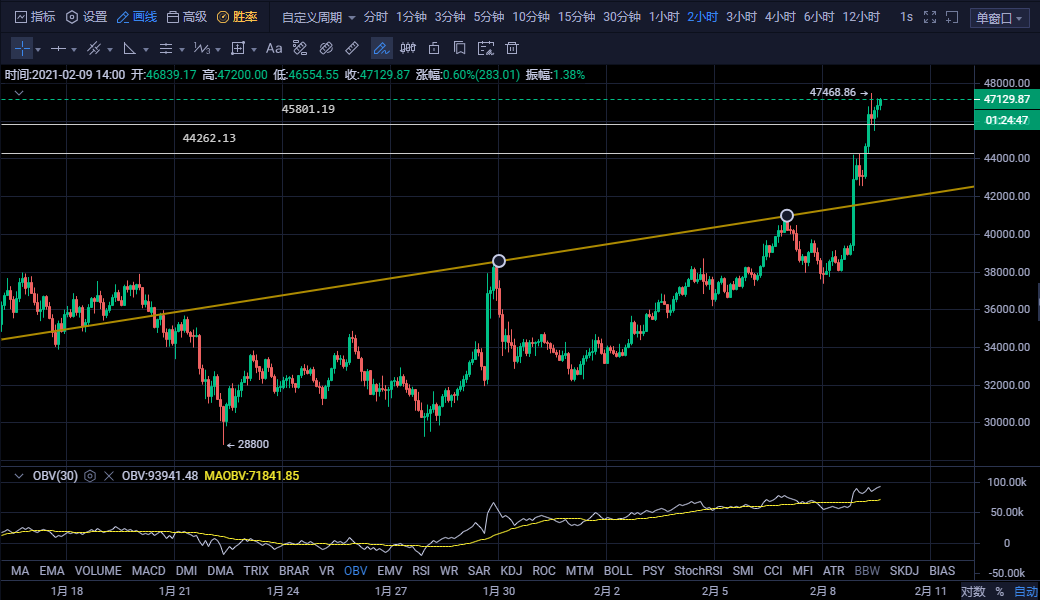Collapse the OBV panel chevron
Image resolution: width=1040 pixels, height=600 pixels.
19,476
